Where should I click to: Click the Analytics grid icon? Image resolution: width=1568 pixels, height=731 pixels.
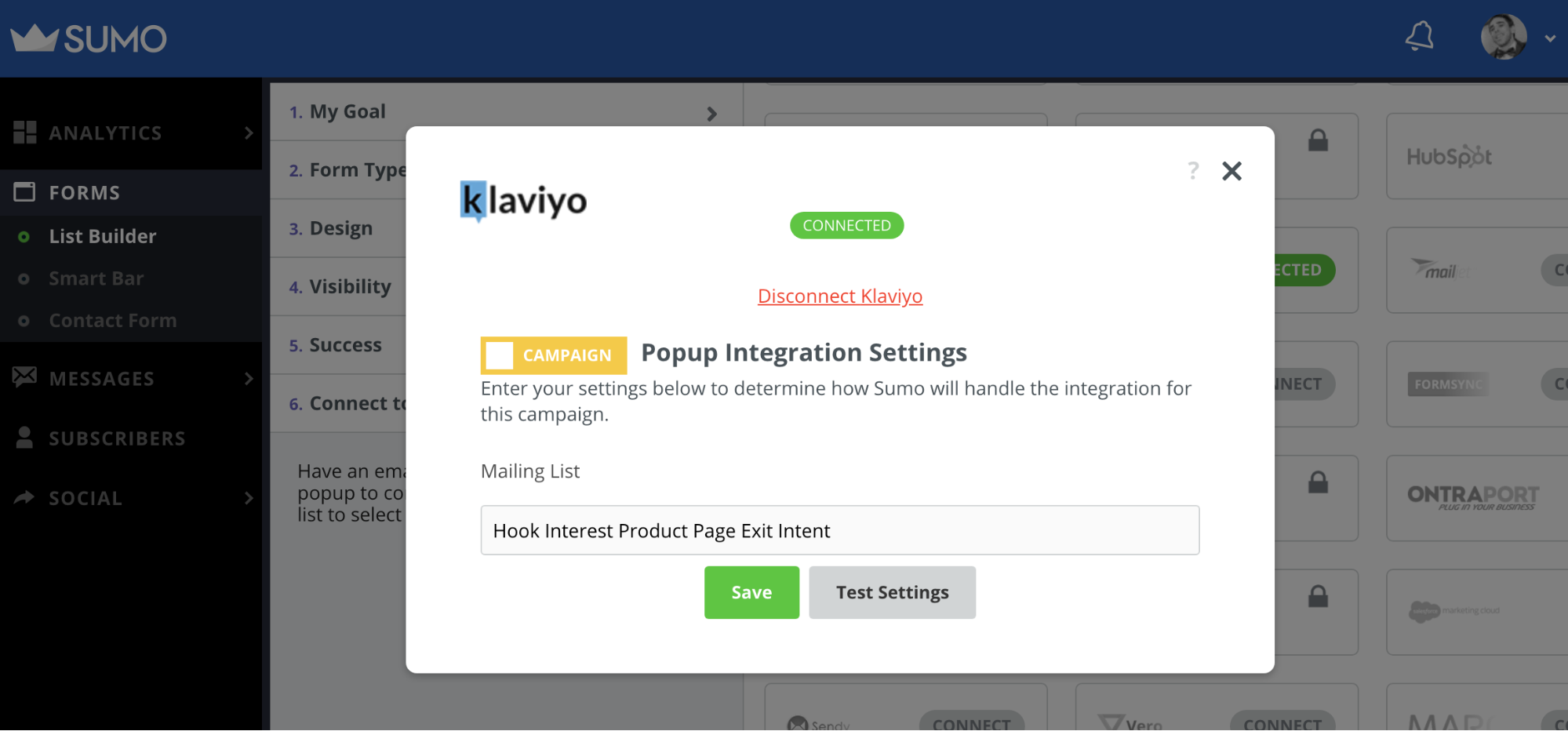coord(25,133)
